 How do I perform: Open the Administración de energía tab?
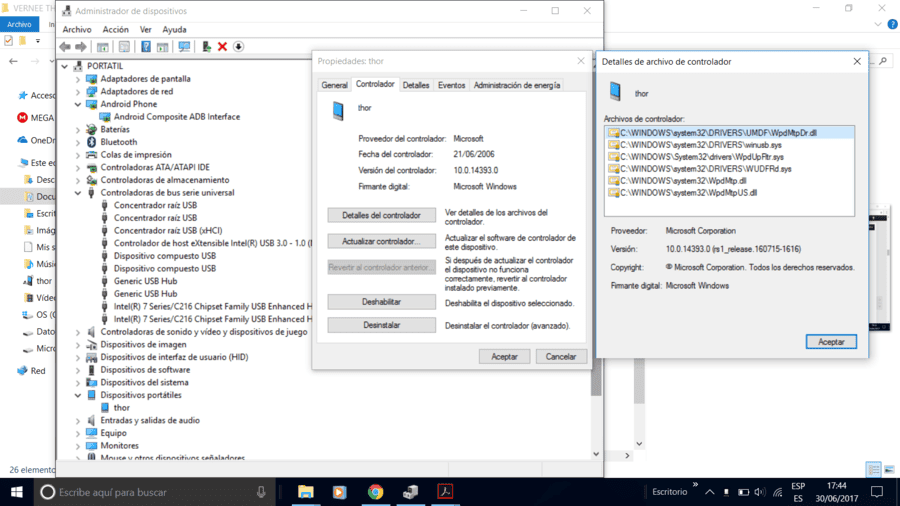coord(517,85)
